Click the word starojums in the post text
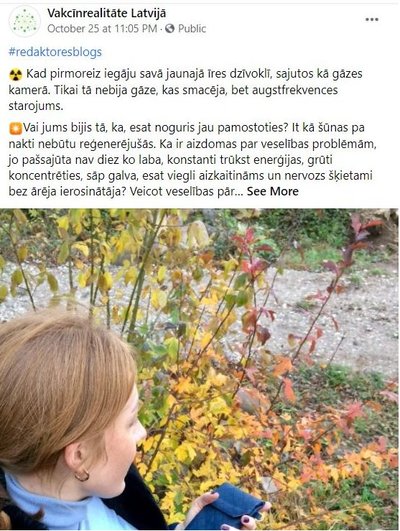 pyautogui.click(x=36, y=106)
